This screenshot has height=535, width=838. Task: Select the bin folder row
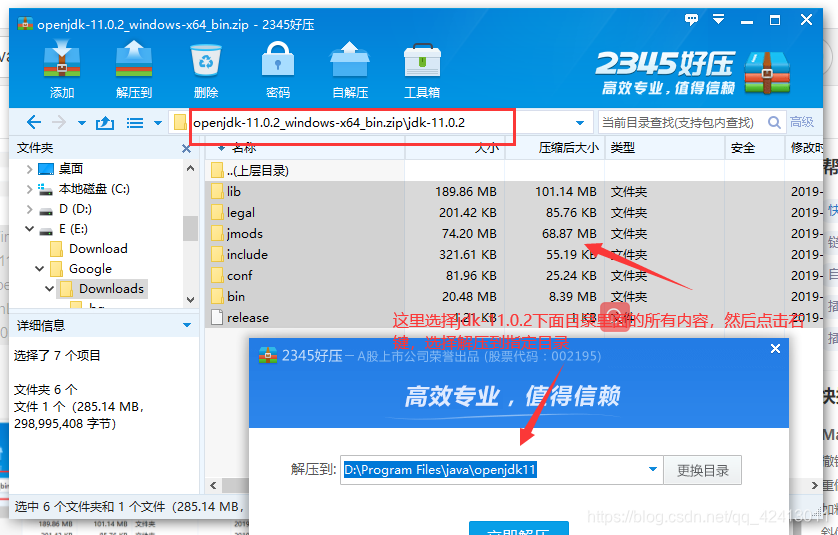pyautogui.click(x=513, y=297)
